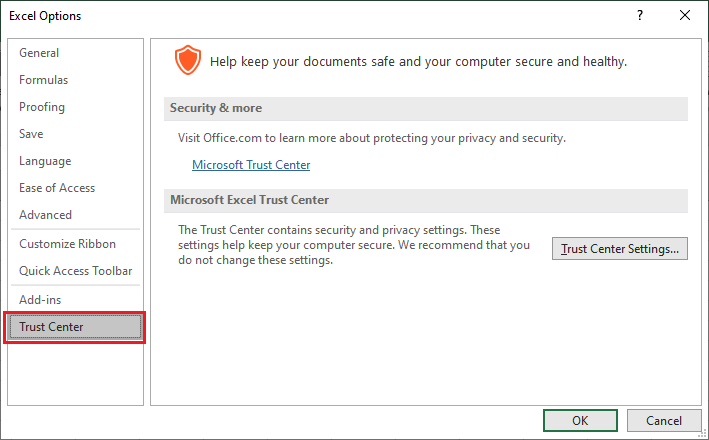Click the Security & more section header
Image resolution: width=709 pixels, height=440 pixels.
[x=216, y=108]
